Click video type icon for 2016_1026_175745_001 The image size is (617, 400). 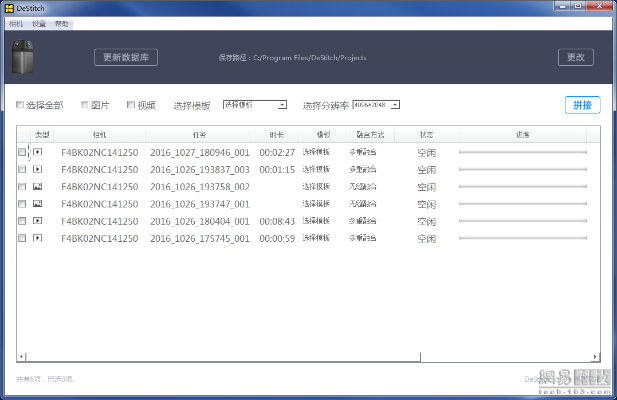38,238
